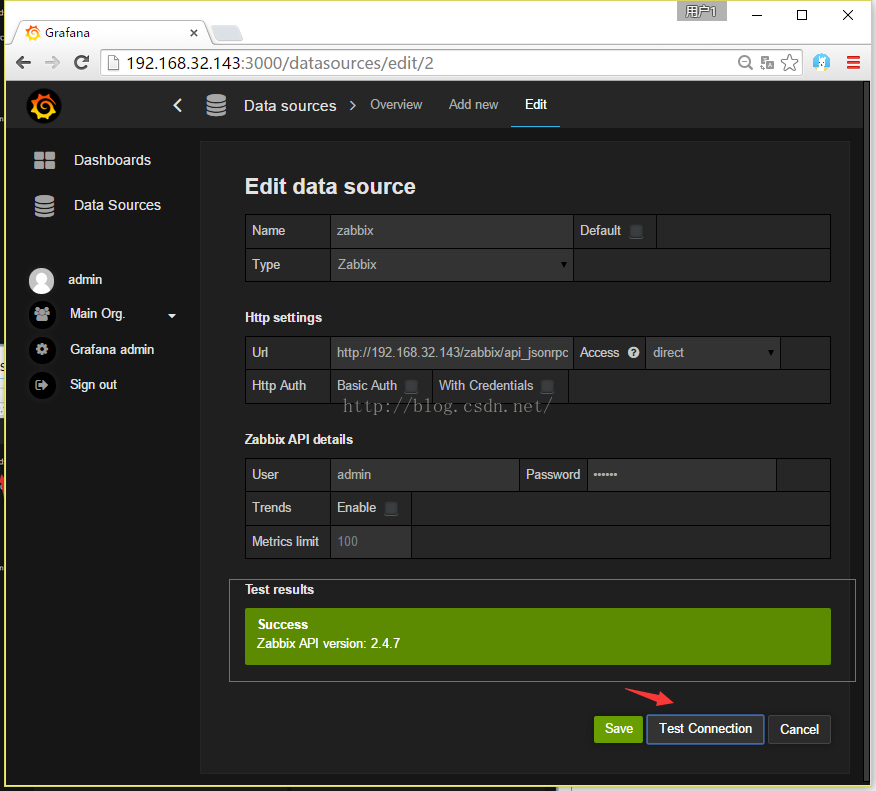Click the Access help question-mark icon
The image size is (876, 791).
[634, 352]
